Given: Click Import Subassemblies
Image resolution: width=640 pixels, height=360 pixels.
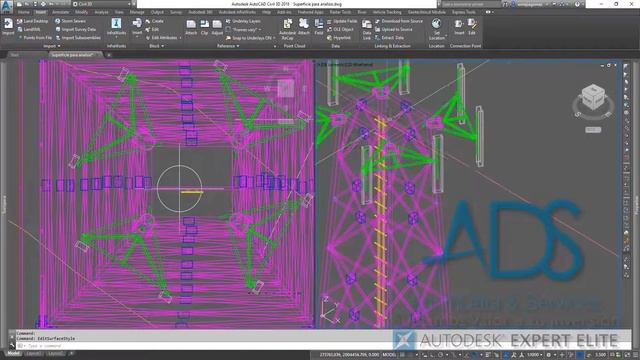Looking at the screenshot, I should pyautogui.click(x=78, y=38).
